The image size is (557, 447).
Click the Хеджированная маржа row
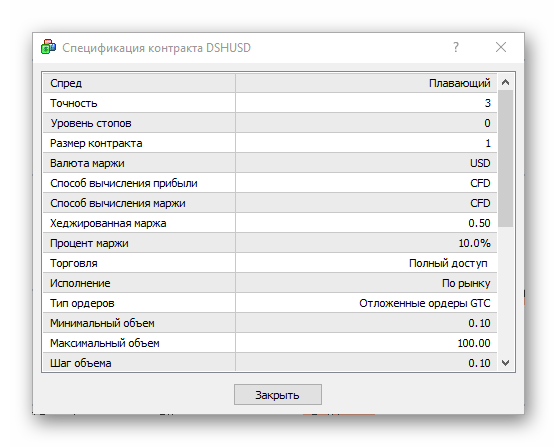tap(270, 223)
